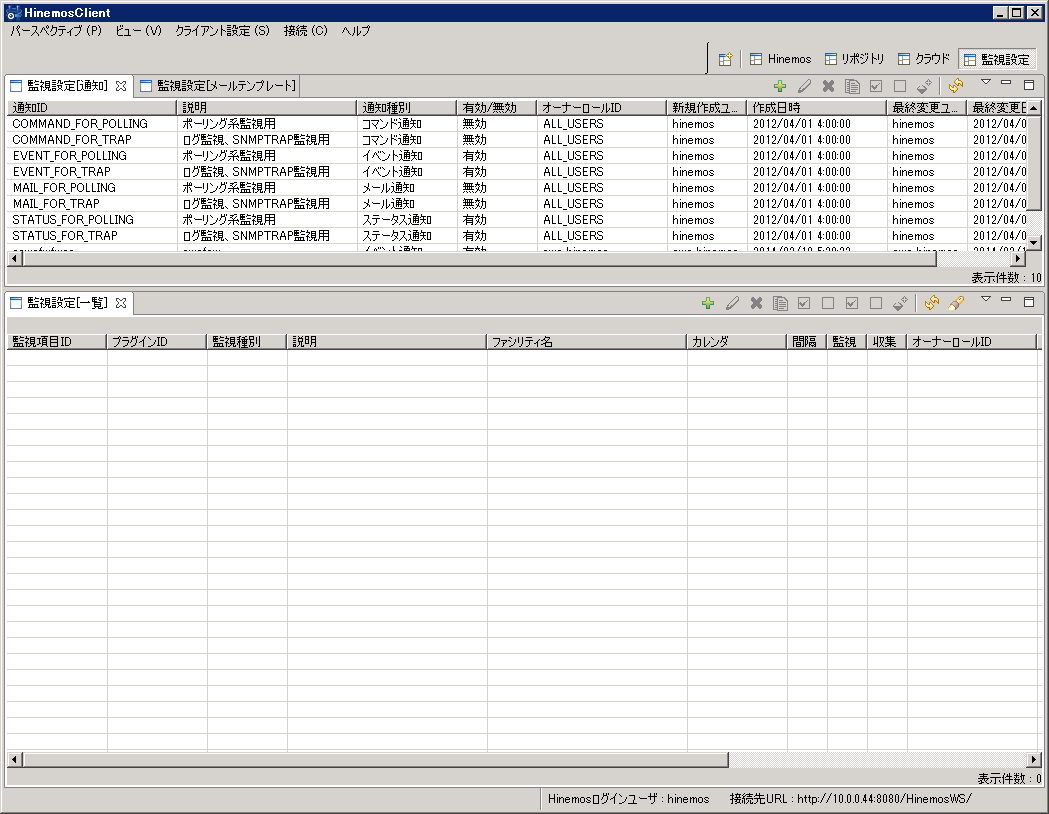Switch to the リポジトリ perspective
This screenshot has width=1049, height=814.
854,59
